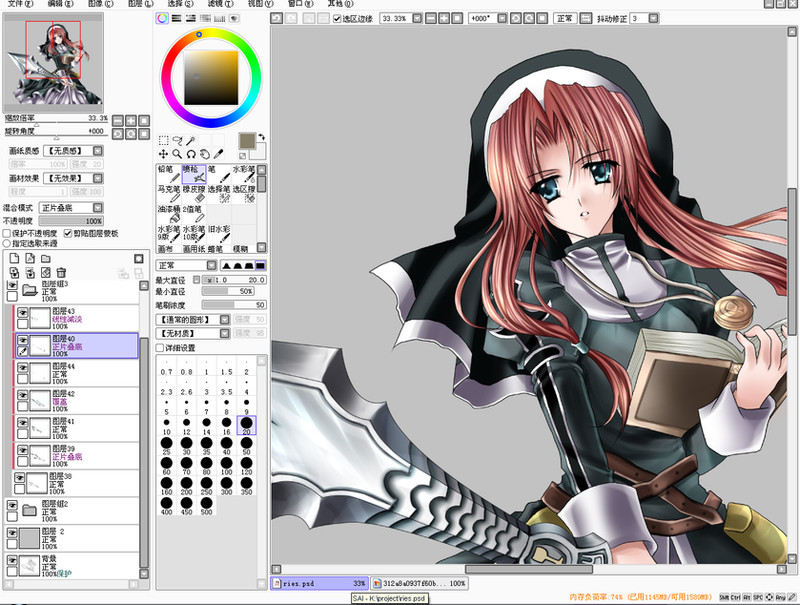The width and height of the screenshot is (800, 605).
Task: Select the rectangular selection tool
Action: 163,140
